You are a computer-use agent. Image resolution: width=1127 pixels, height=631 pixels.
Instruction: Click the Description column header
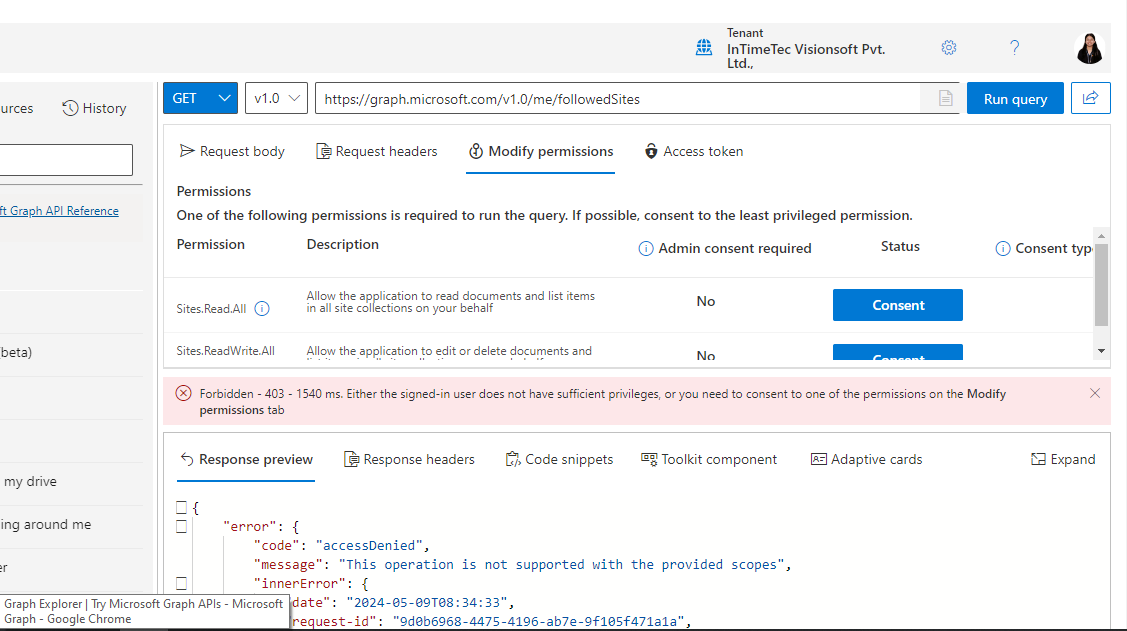pos(343,244)
